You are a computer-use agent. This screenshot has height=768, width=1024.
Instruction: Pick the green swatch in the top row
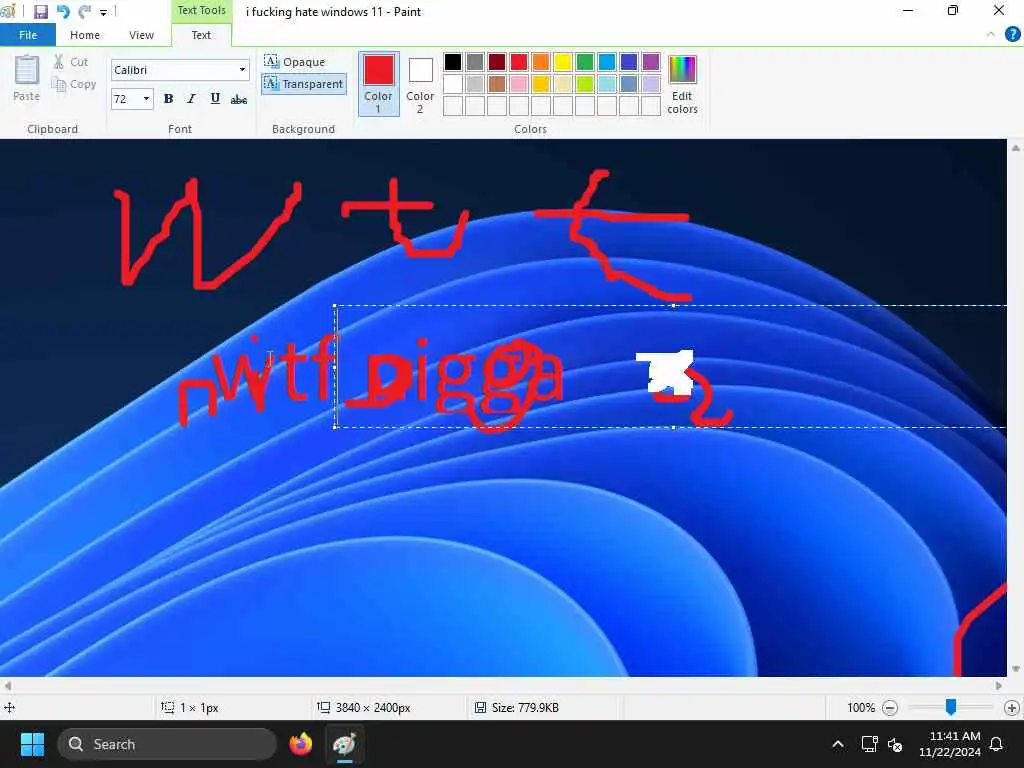tap(584, 62)
